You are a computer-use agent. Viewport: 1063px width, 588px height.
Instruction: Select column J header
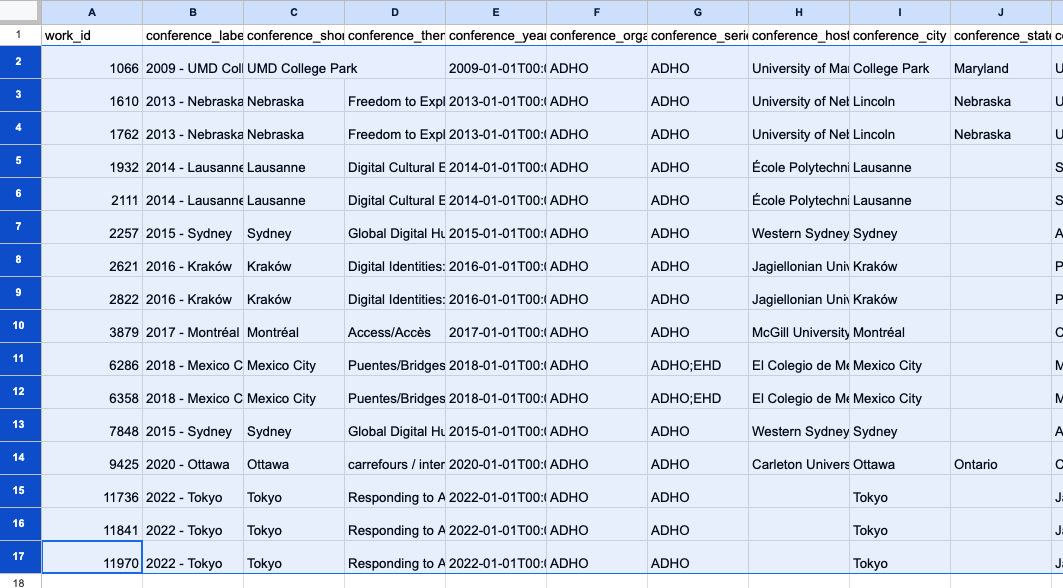click(x=1000, y=12)
